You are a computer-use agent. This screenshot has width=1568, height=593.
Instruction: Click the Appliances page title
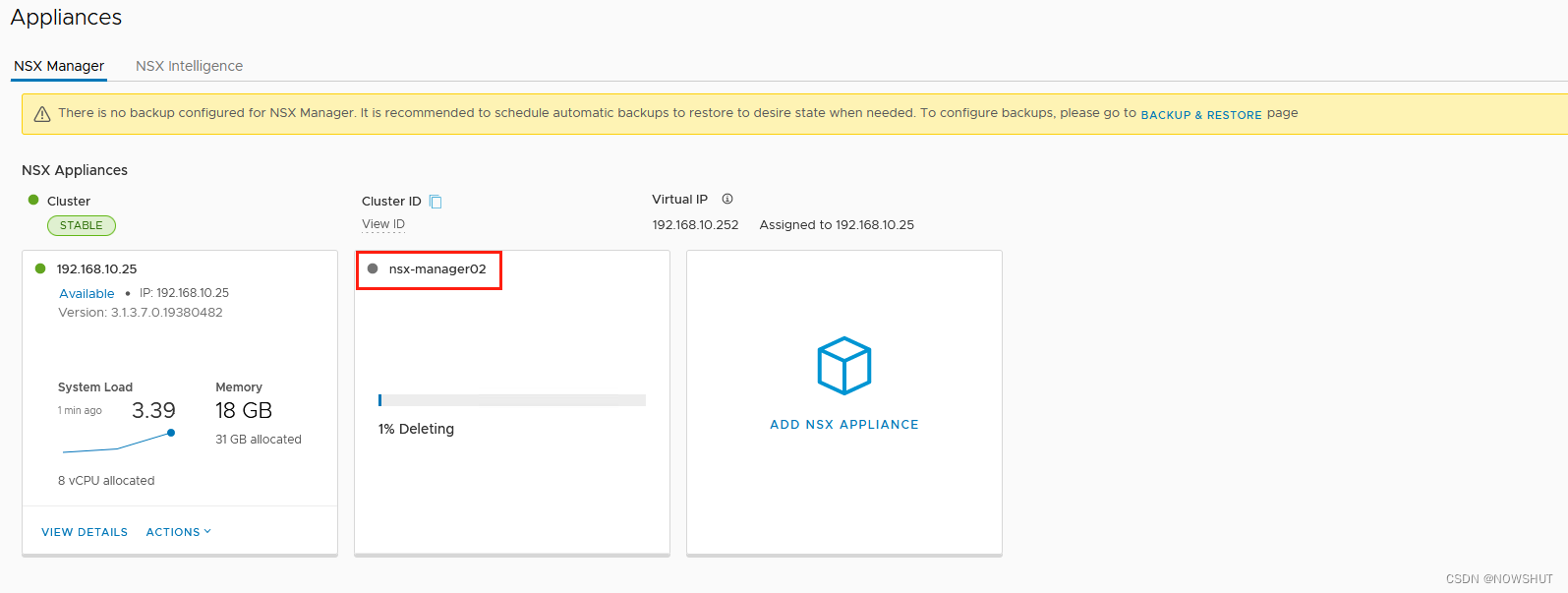(x=66, y=17)
